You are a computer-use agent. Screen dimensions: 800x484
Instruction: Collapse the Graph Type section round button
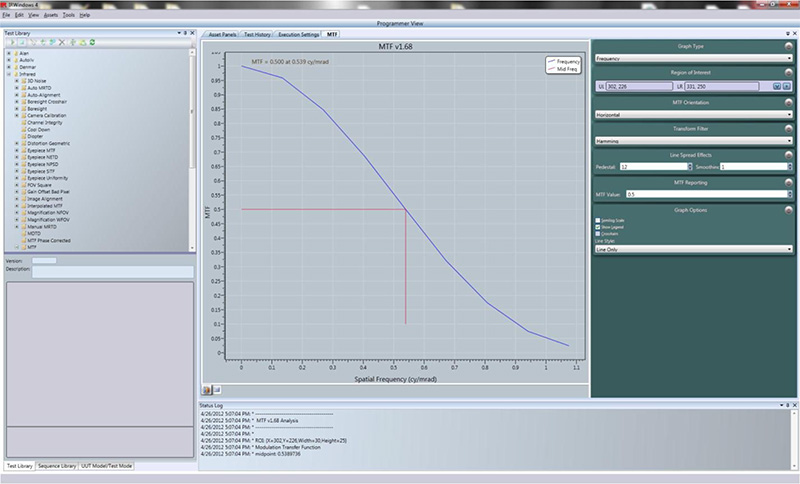[790, 45]
